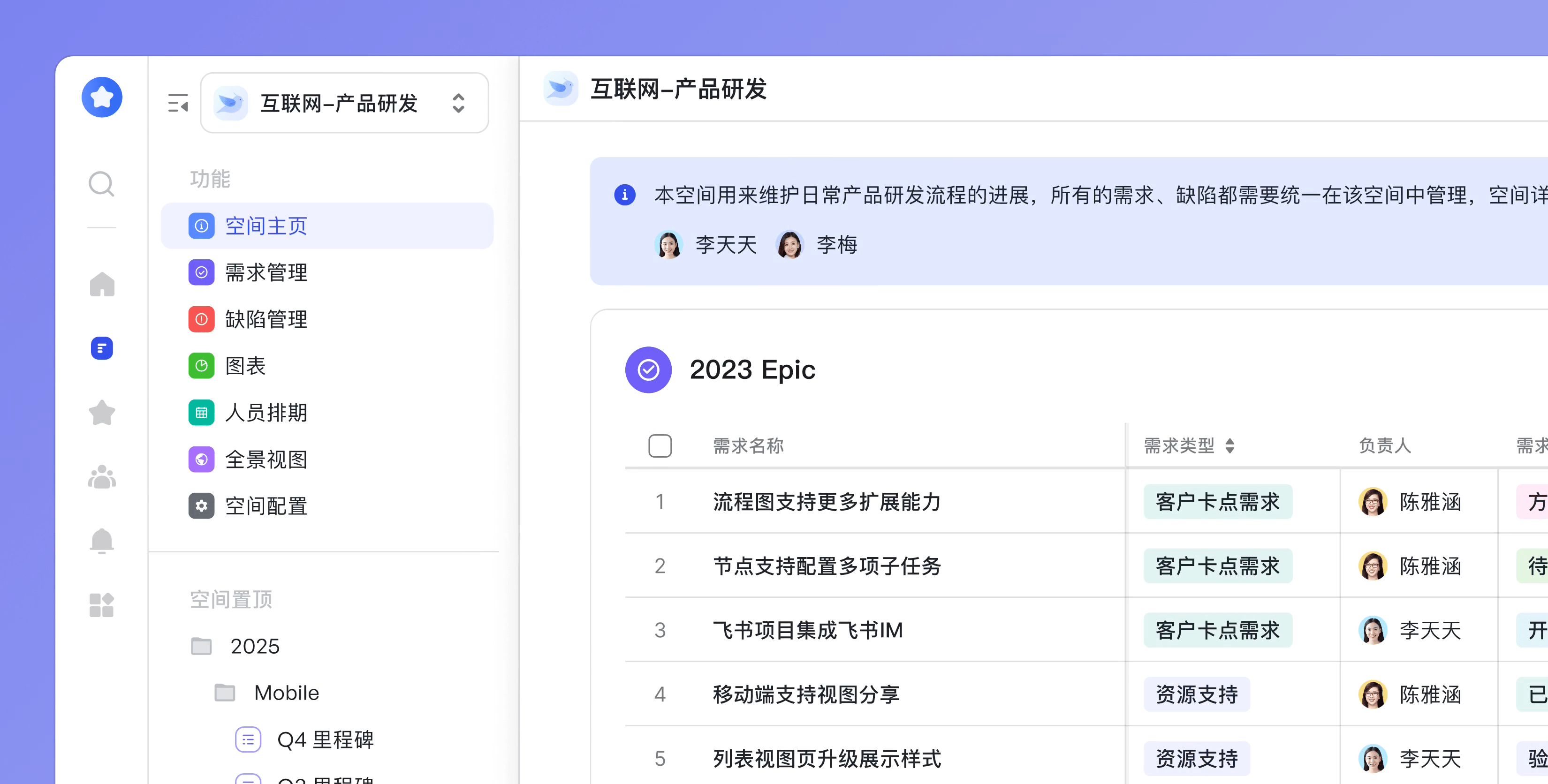Sort by 需求类型 column arrows
1548x784 pixels.
tap(1229, 446)
